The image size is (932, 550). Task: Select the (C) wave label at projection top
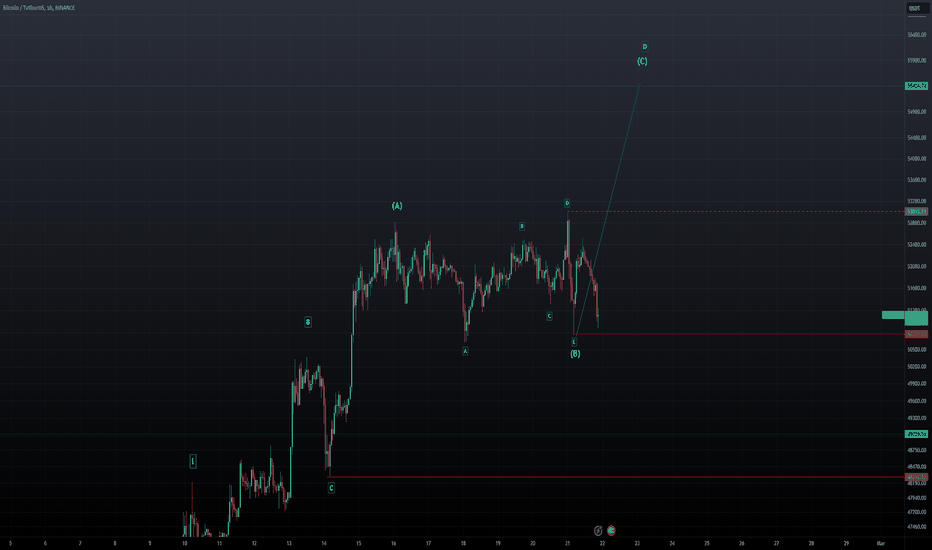click(643, 61)
